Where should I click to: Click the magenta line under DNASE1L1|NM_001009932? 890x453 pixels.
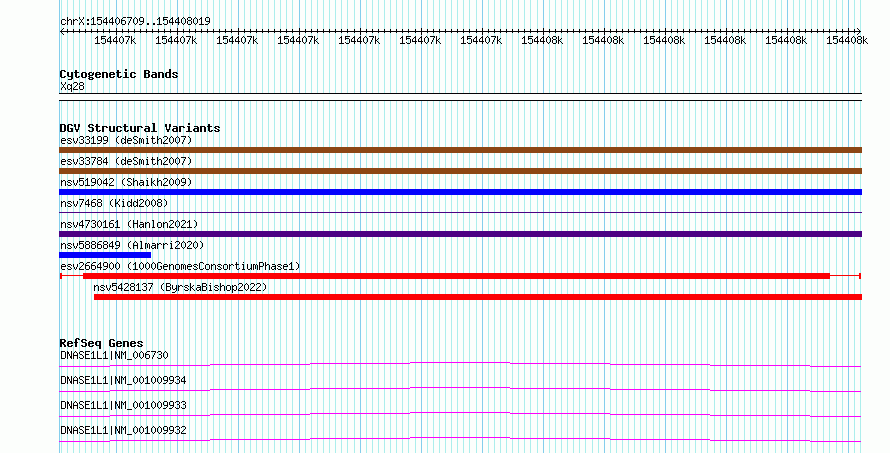(x=460, y=439)
